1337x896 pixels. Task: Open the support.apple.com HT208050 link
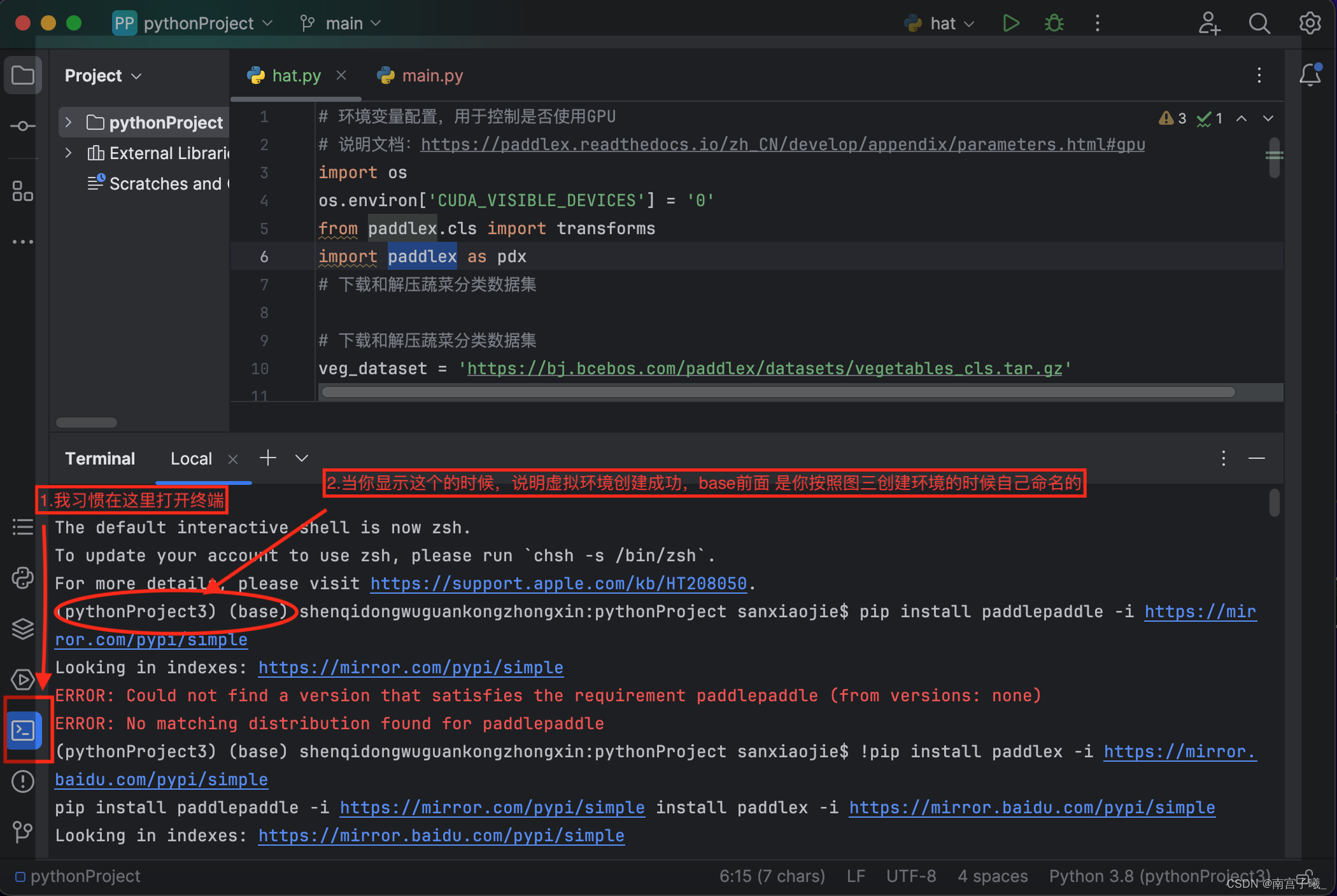tap(558, 584)
